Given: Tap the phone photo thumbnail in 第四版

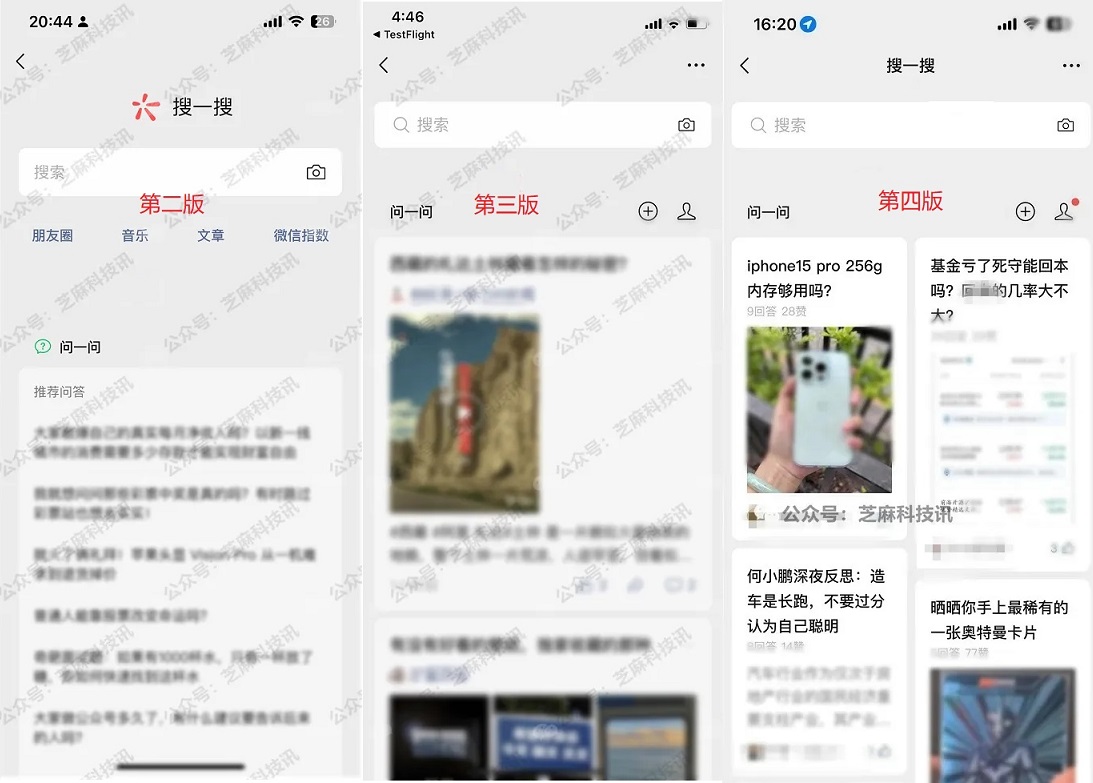Looking at the screenshot, I should 819,410.
